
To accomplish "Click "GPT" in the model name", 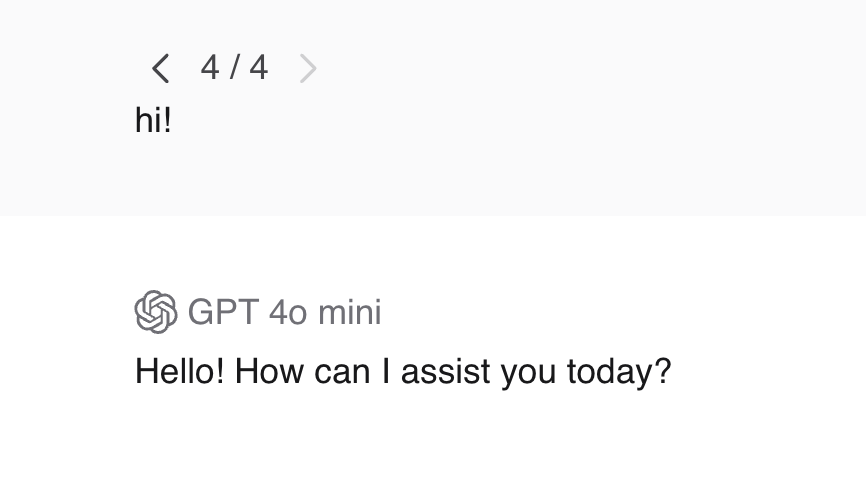I will pyautogui.click(x=223, y=312).
